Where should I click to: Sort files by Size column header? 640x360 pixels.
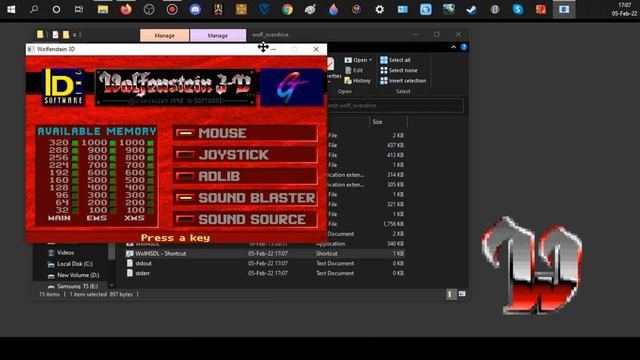[388, 122]
